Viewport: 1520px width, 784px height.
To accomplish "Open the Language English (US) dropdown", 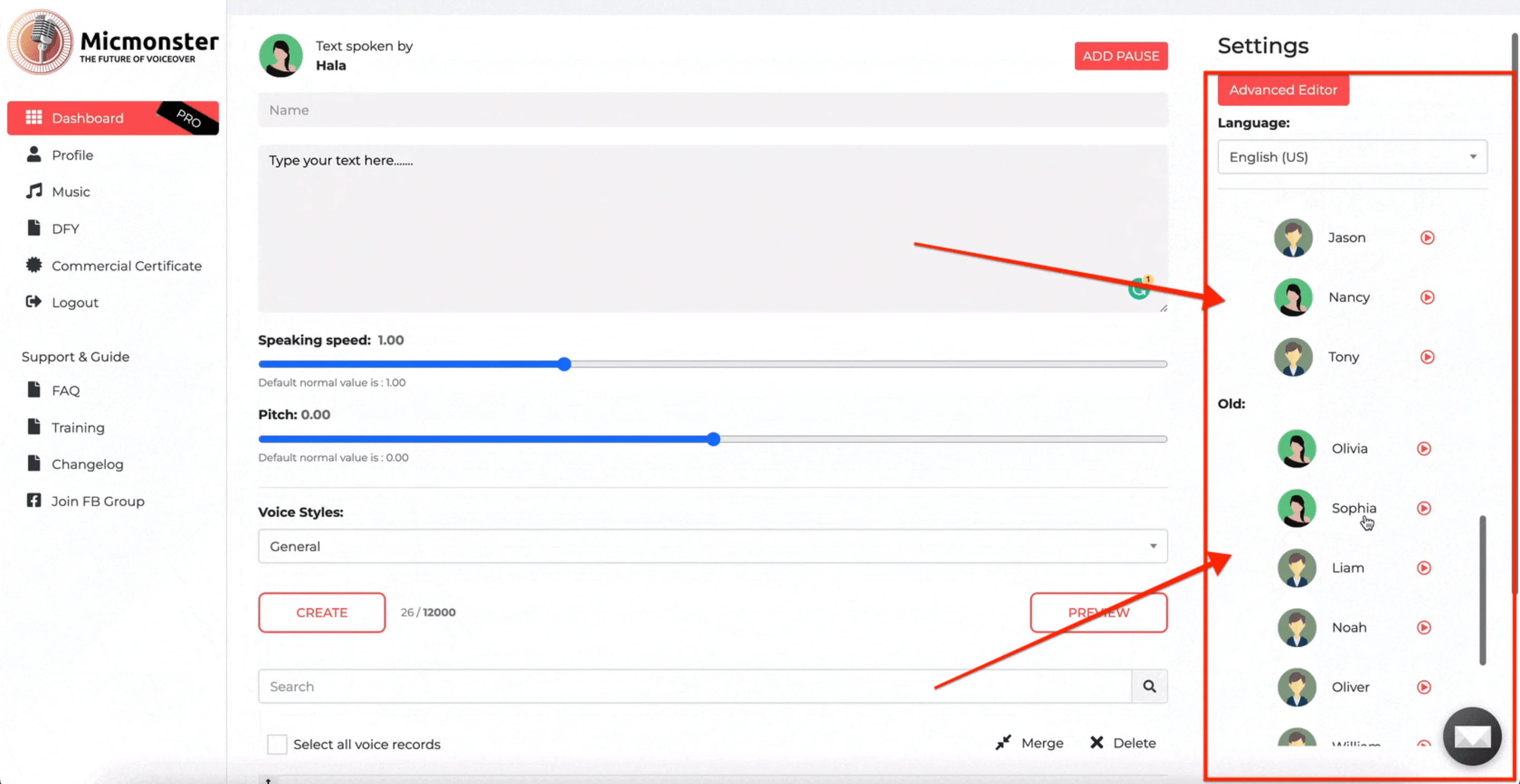I will [x=1352, y=157].
